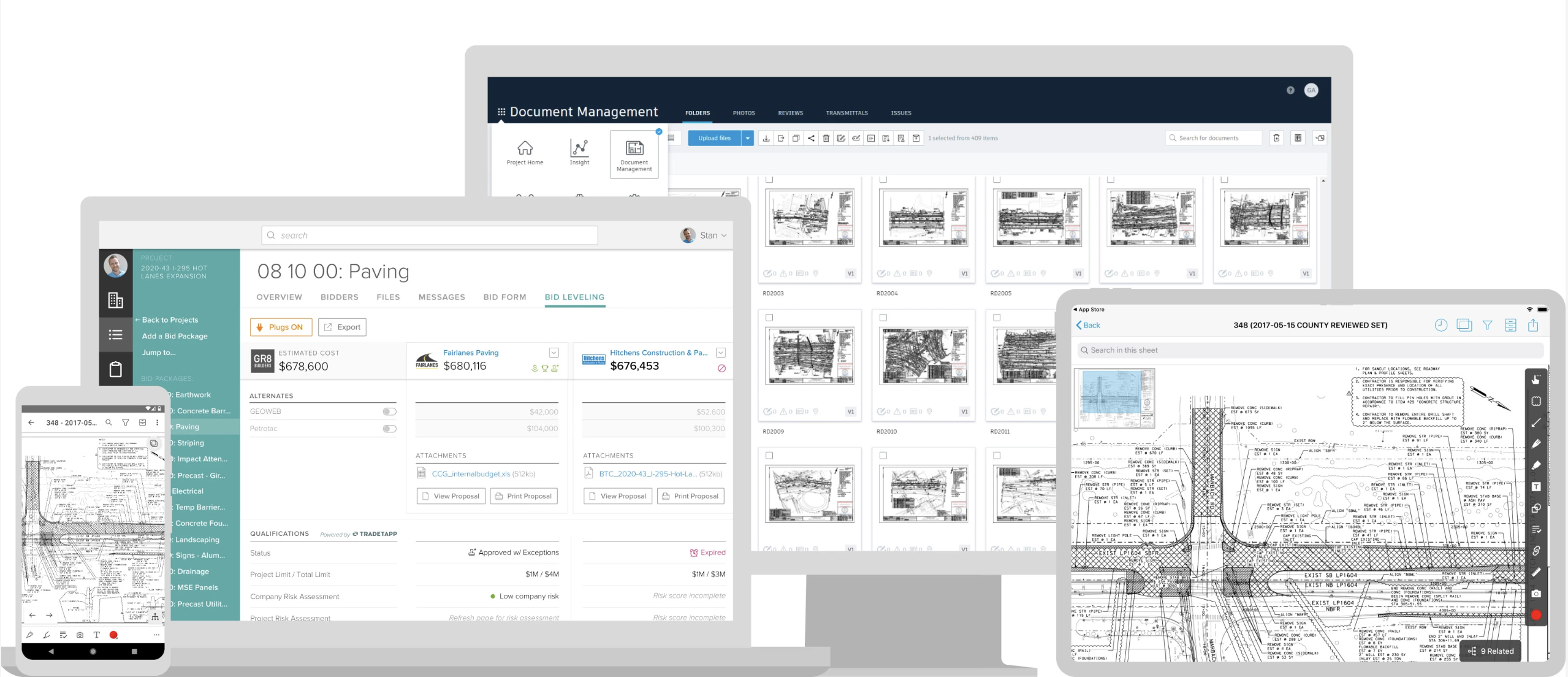
Task: Open Upload files dropdown arrow
Action: 748,138
